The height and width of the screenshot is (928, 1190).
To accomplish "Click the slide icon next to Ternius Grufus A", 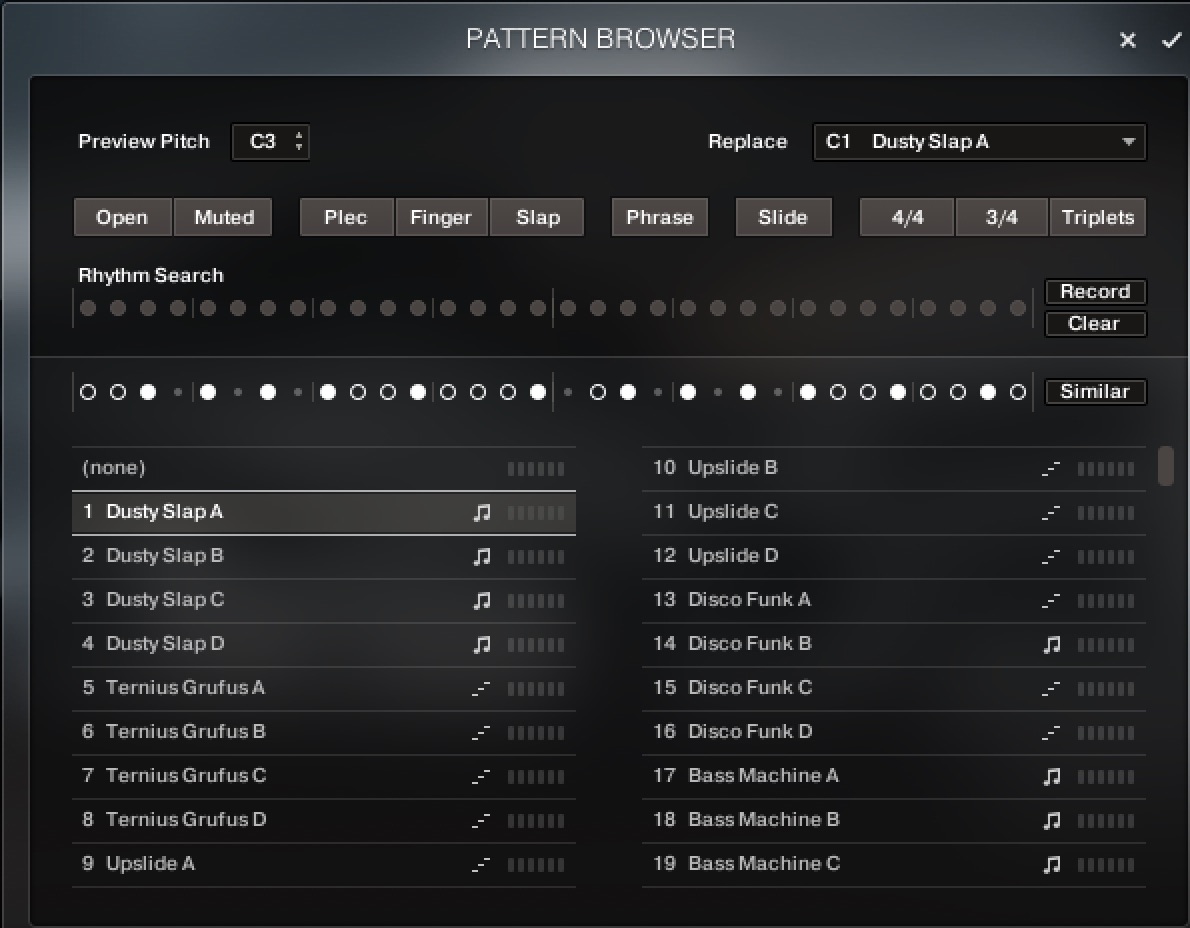I will [x=481, y=688].
